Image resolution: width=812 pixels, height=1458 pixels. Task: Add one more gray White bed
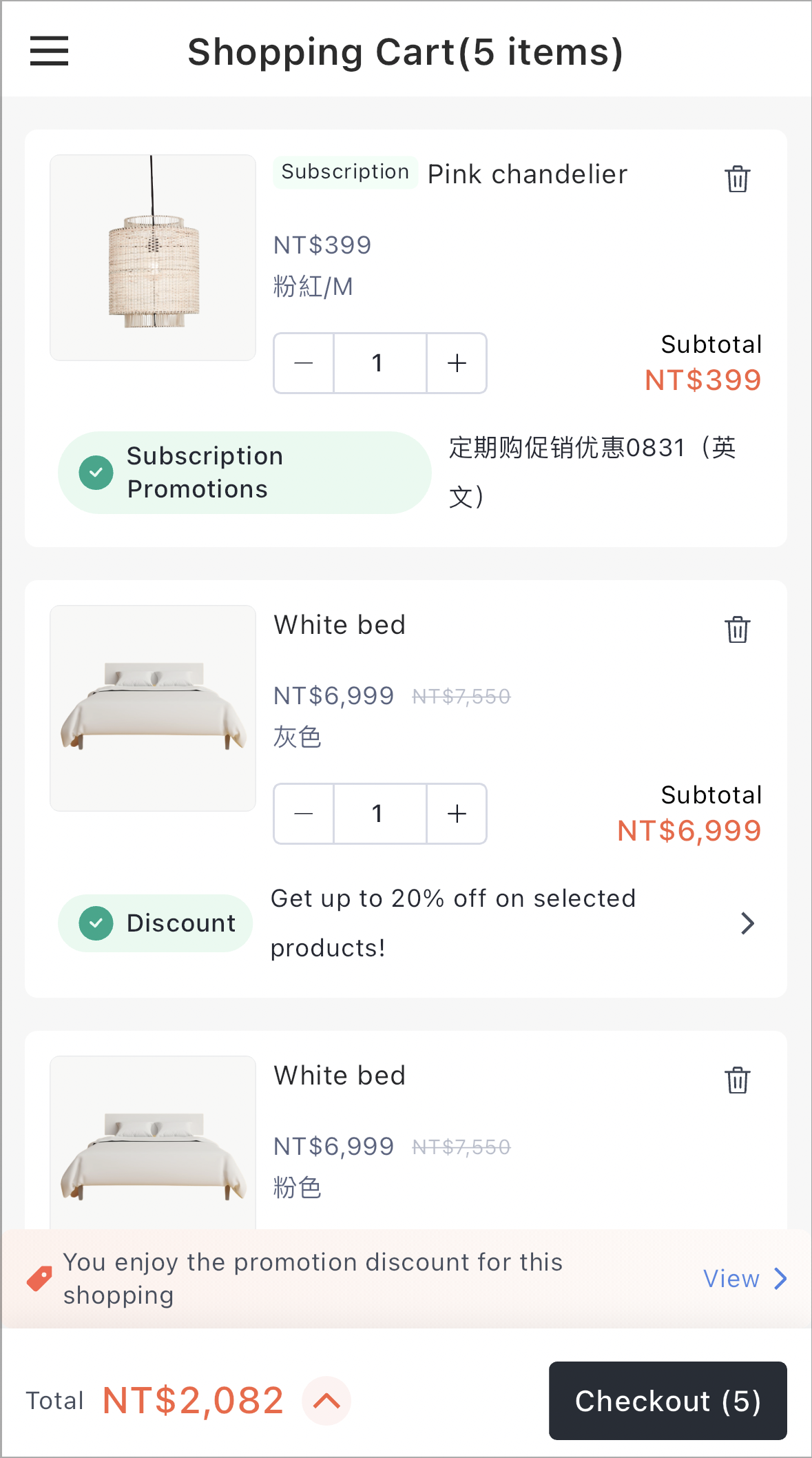pyautogui.click(x=457, y=814)
